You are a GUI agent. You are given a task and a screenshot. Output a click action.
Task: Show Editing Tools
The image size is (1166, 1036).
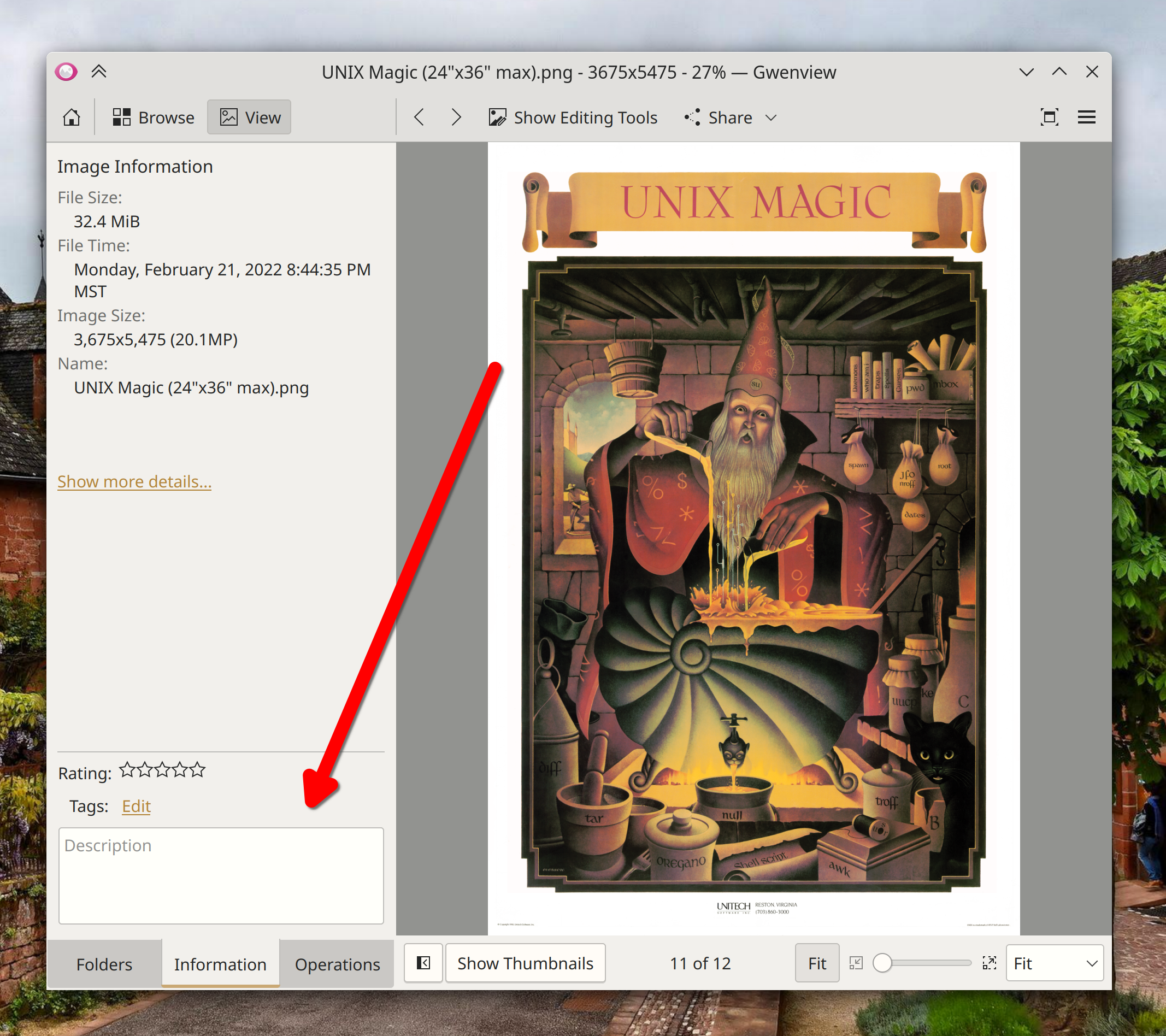[x=573, y=117]
